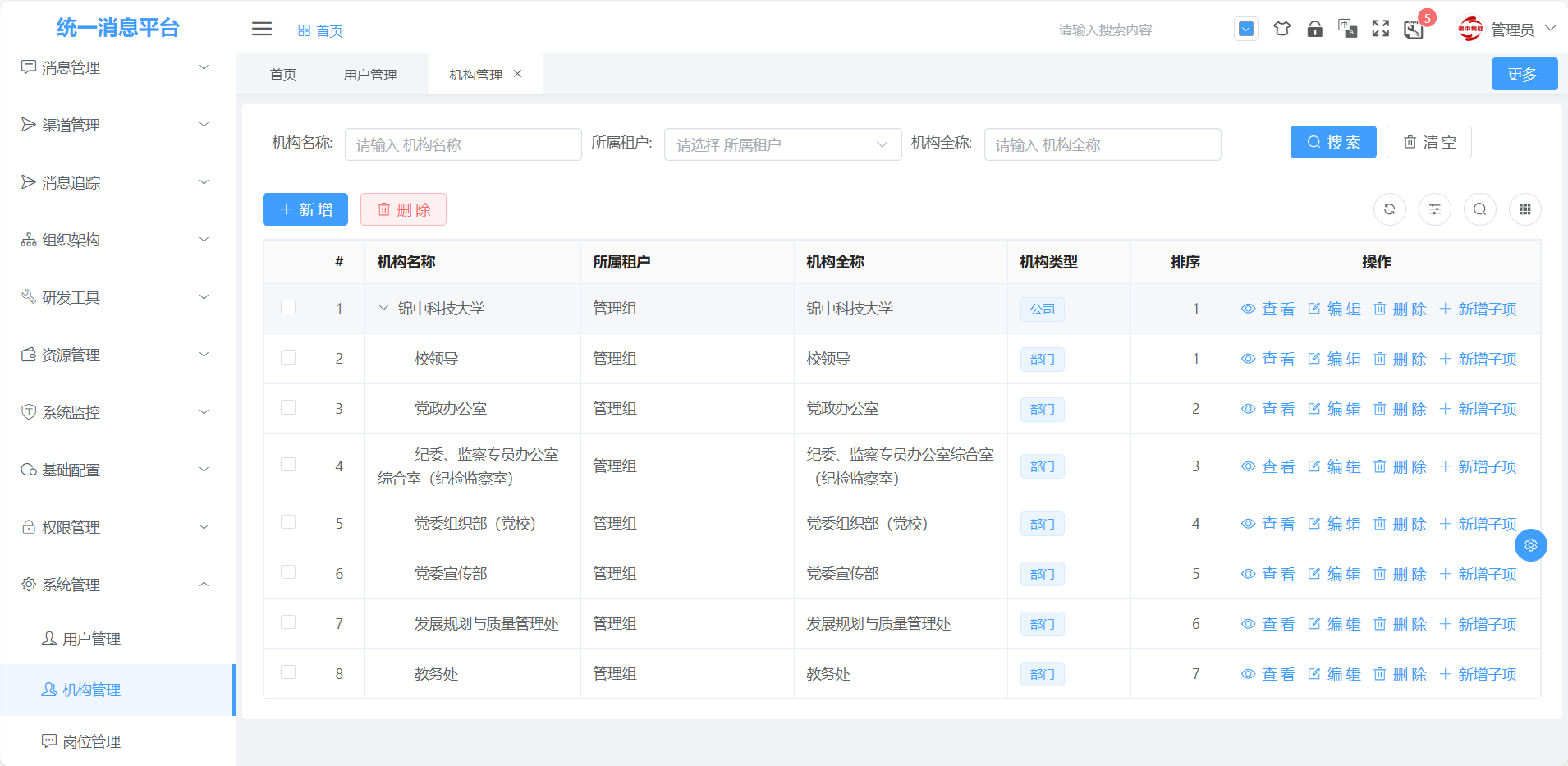
Task: Click the 统一消息平台 logo title
Action: (x=117, y=28)
